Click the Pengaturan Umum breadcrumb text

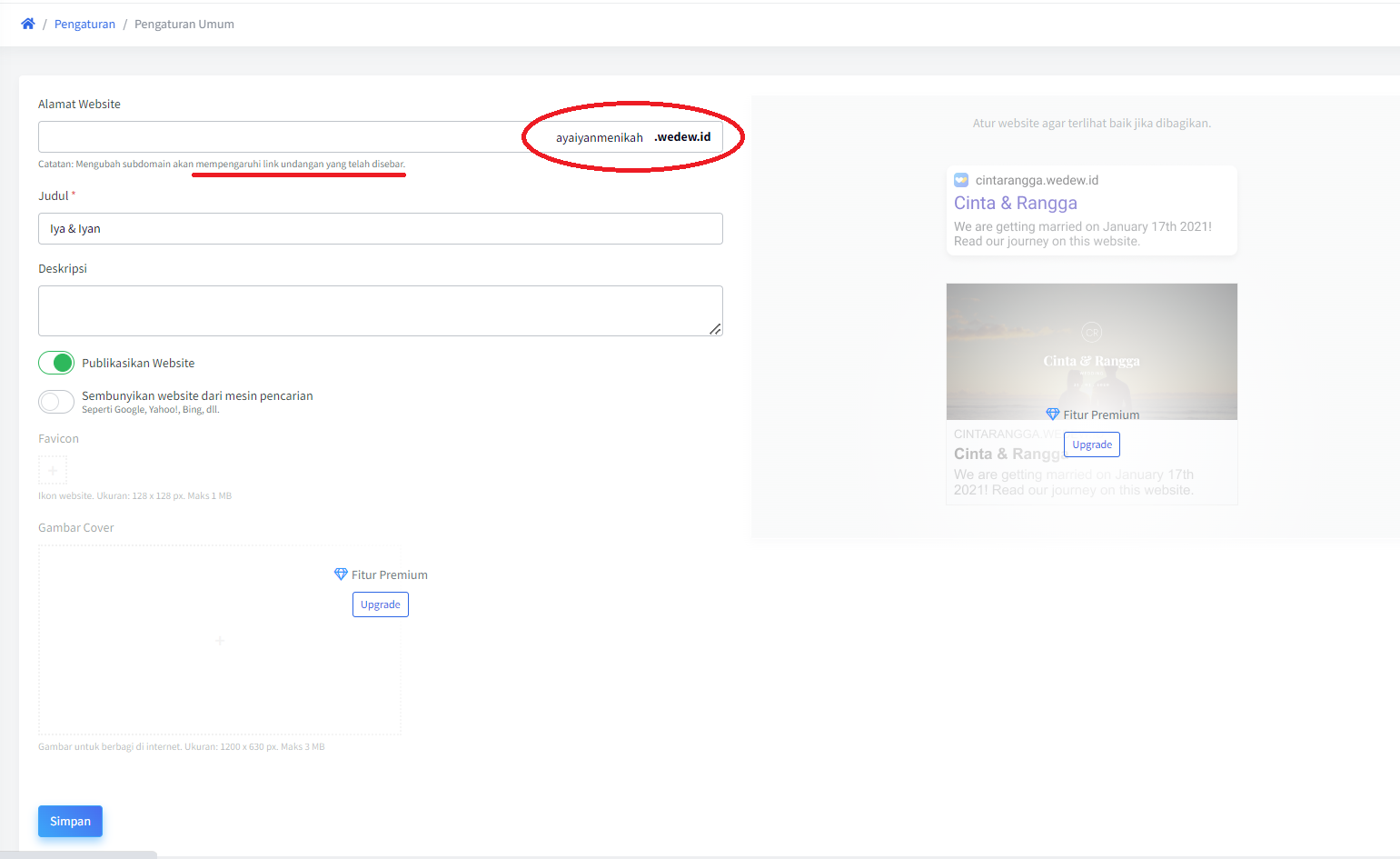[184, 25]
